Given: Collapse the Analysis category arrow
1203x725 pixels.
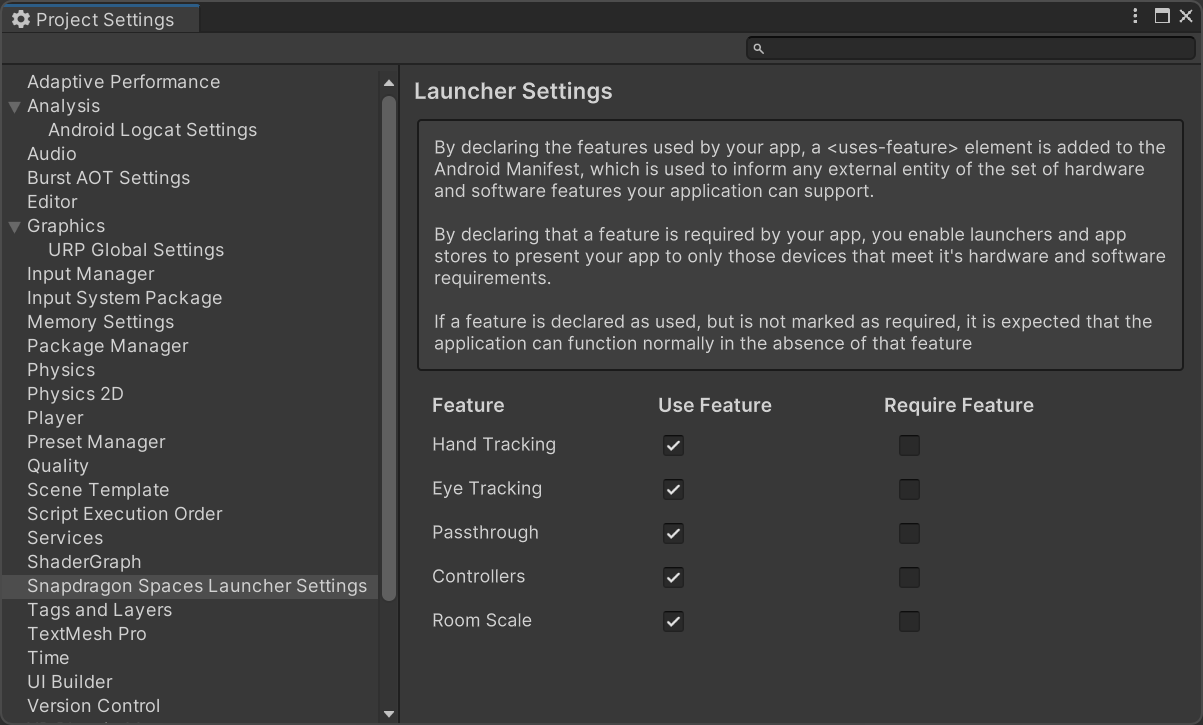Looking at the screenshot, I should [14, 106].
